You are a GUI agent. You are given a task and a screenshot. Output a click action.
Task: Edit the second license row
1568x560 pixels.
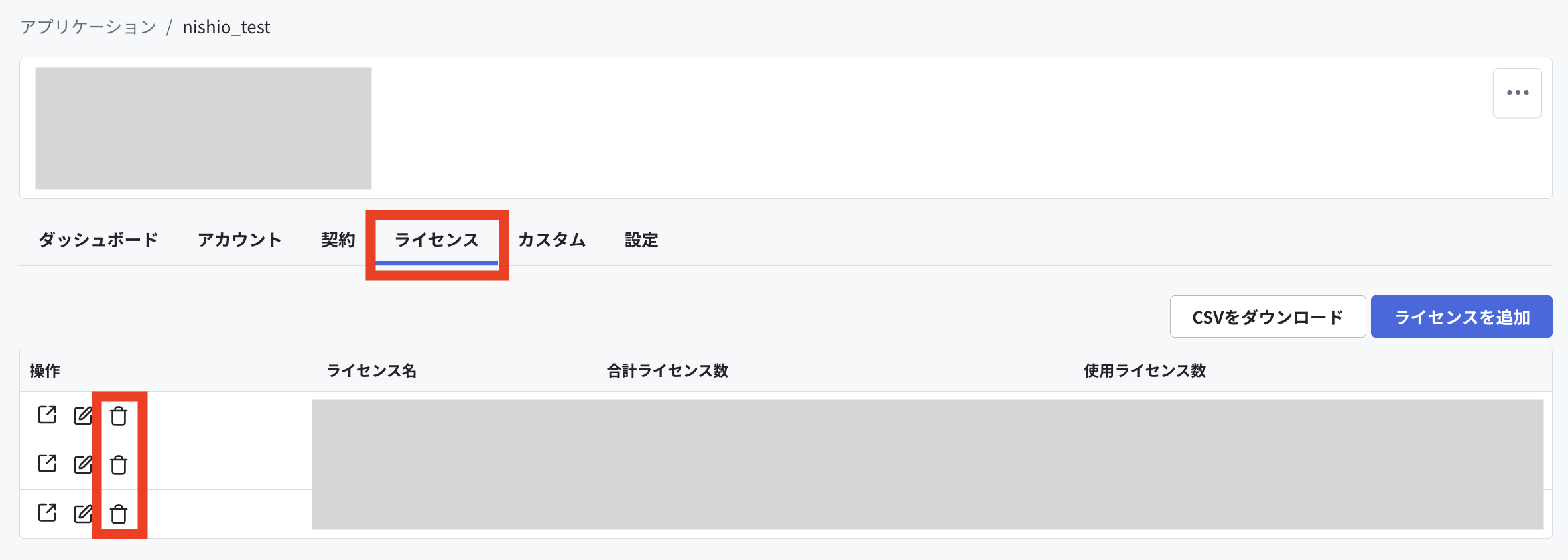click(x=83, y=464)
